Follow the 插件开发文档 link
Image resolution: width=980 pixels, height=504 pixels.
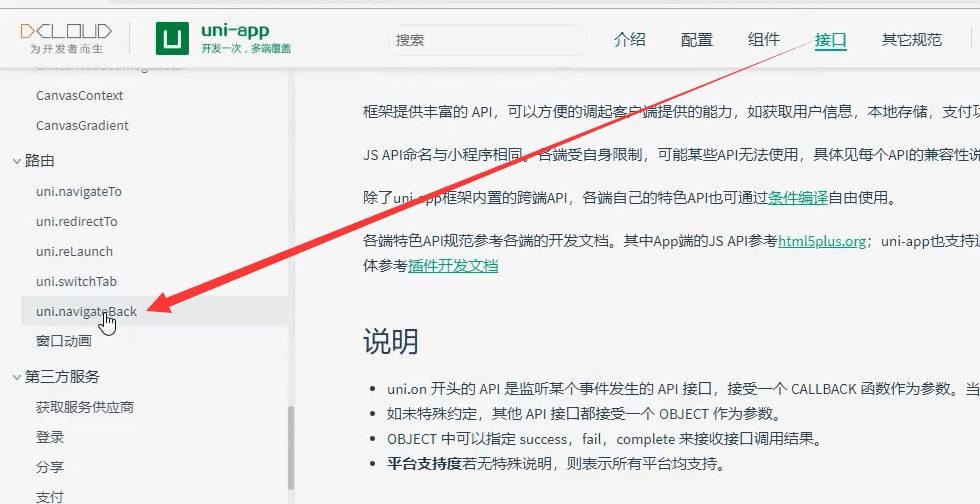(452, 265)
